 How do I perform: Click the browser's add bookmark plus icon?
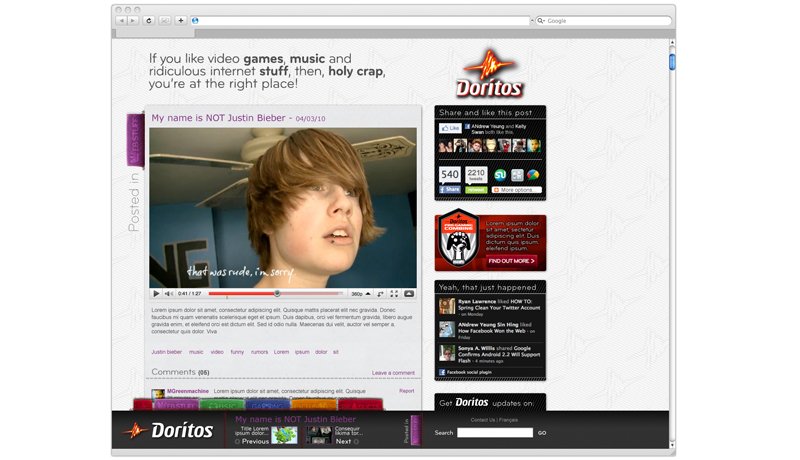click(181, 20)
